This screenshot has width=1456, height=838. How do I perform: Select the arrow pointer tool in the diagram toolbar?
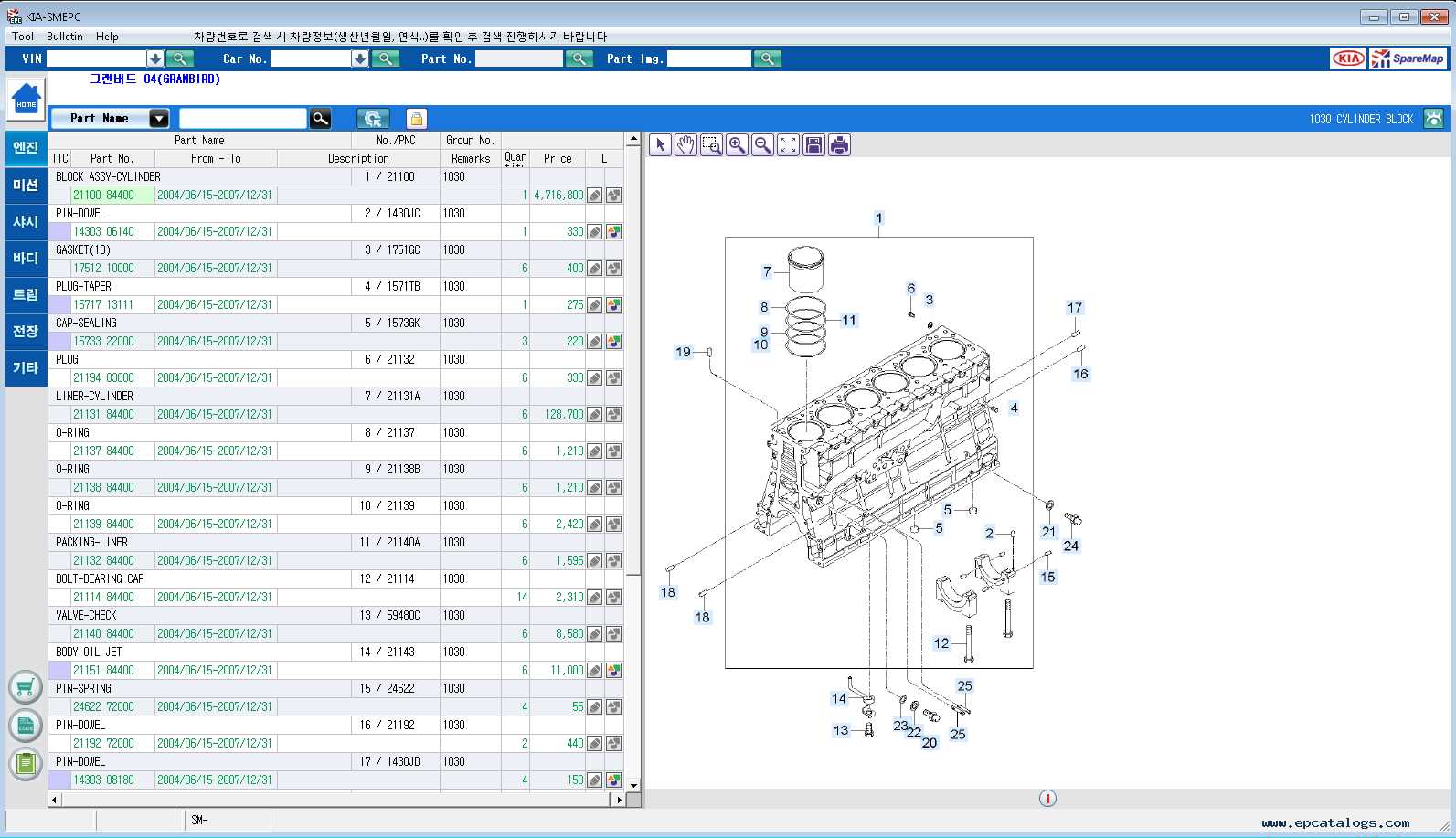660,144
